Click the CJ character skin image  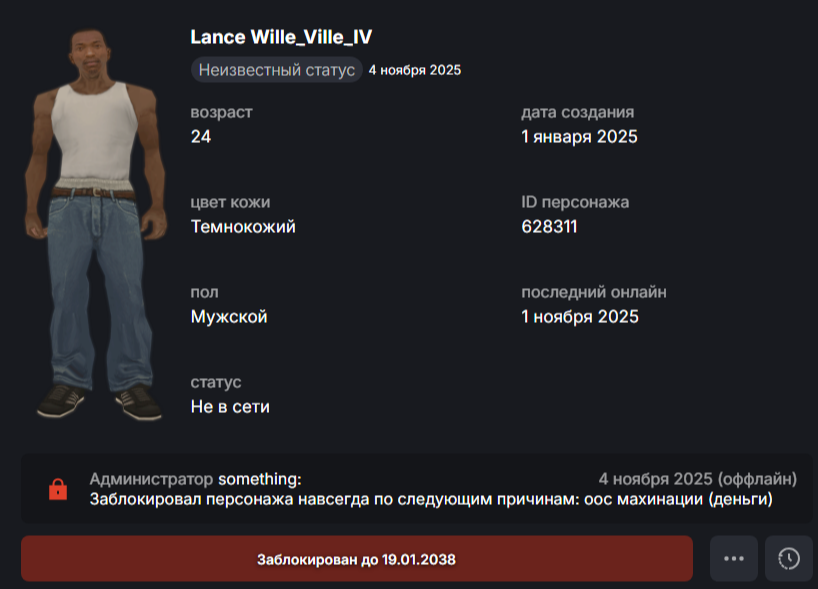point(95,223)
